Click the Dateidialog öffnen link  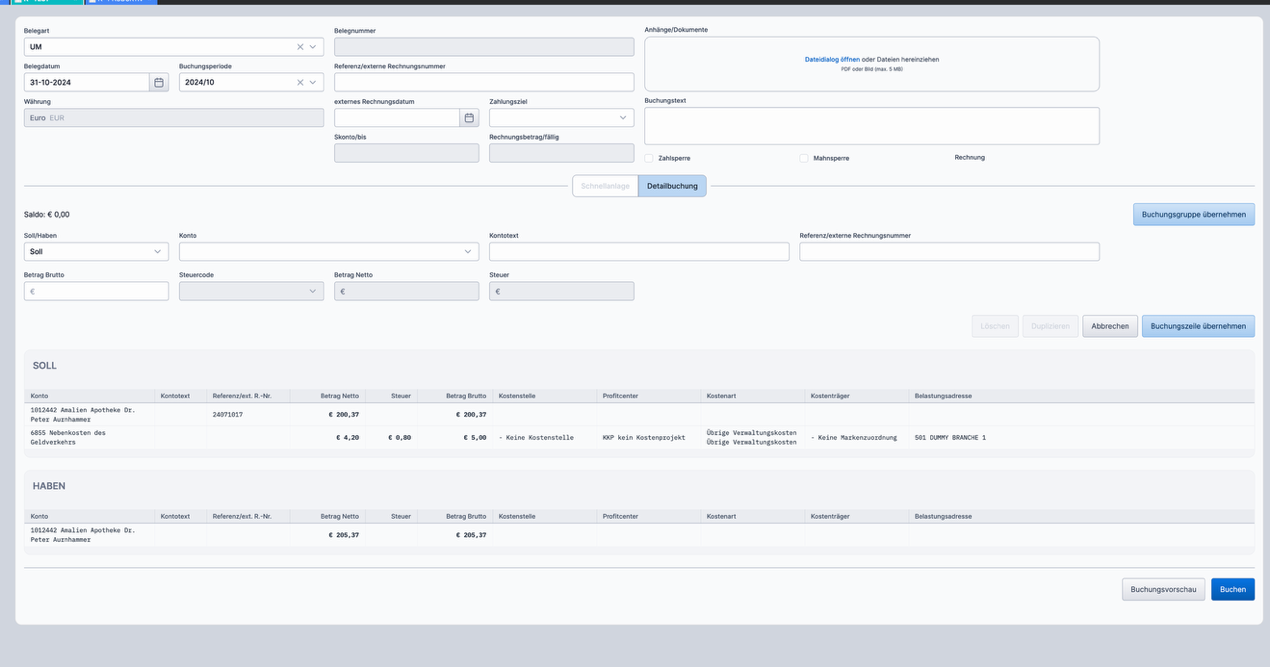point(832,60)
